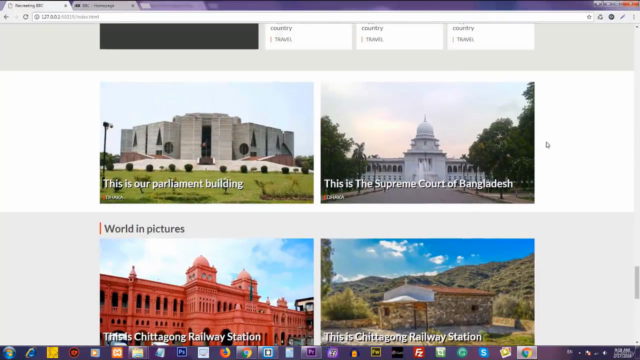Click the taskbar volume speaker icon
The image size is (640, 360).
604,353
